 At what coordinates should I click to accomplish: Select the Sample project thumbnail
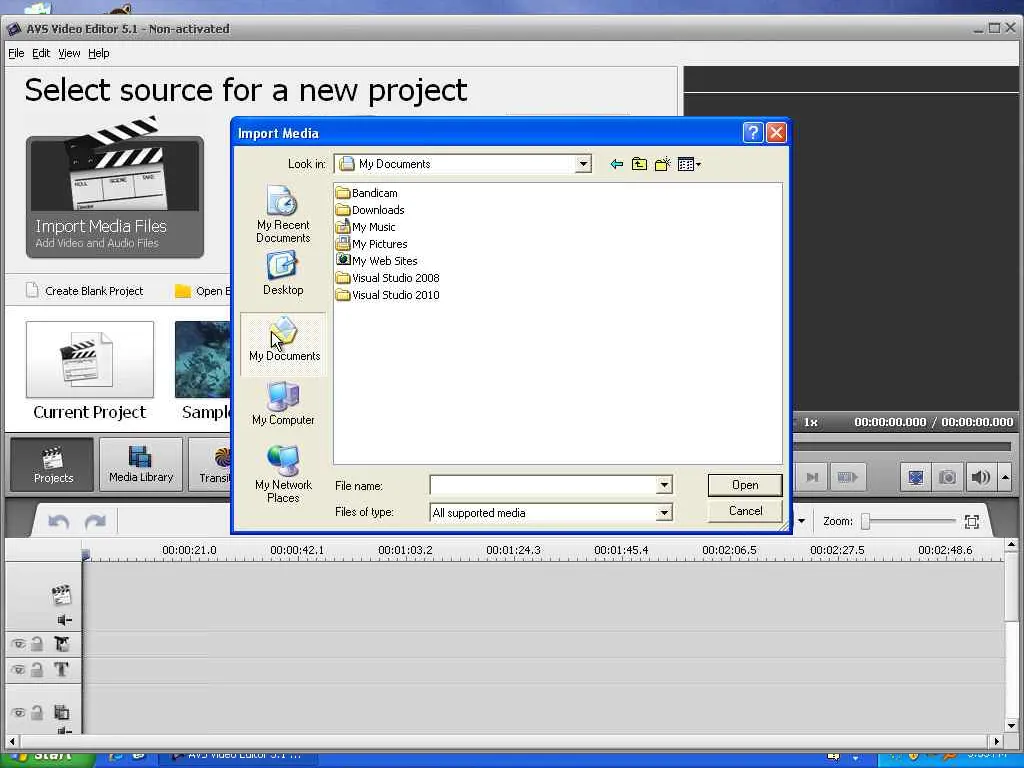[202, 359]
